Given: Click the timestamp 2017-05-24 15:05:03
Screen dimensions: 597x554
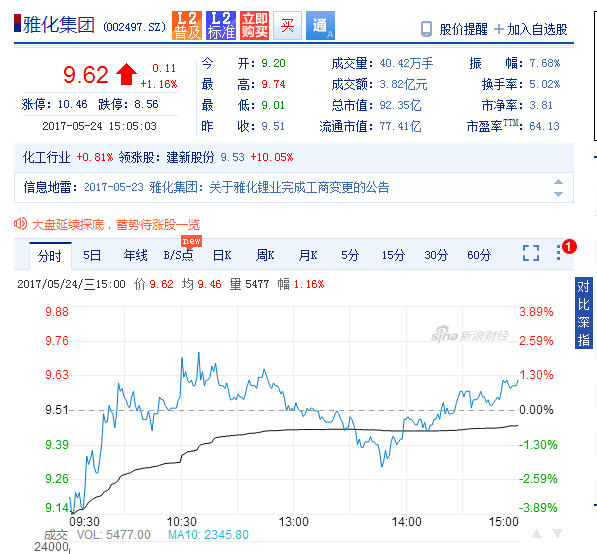Looking at the screenshot, I should (x=99, y=126).
